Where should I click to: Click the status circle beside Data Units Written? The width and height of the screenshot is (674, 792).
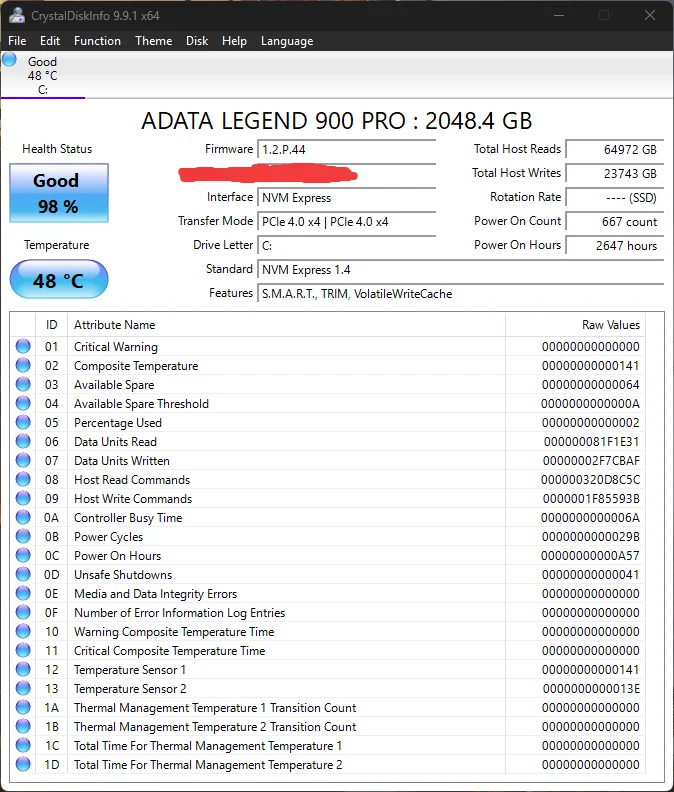pos(23,460)
